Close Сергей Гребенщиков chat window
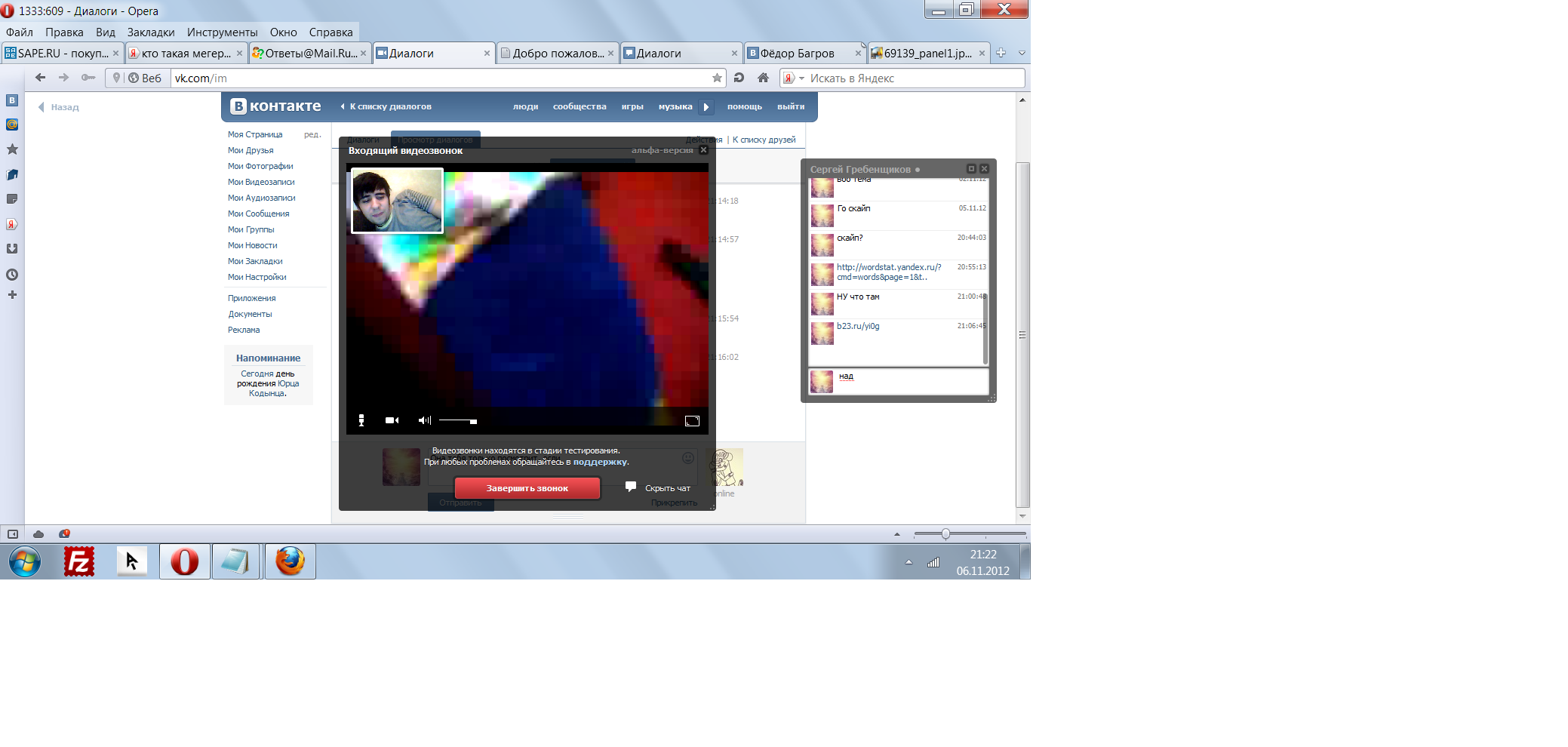 click(x=984, y=169)
